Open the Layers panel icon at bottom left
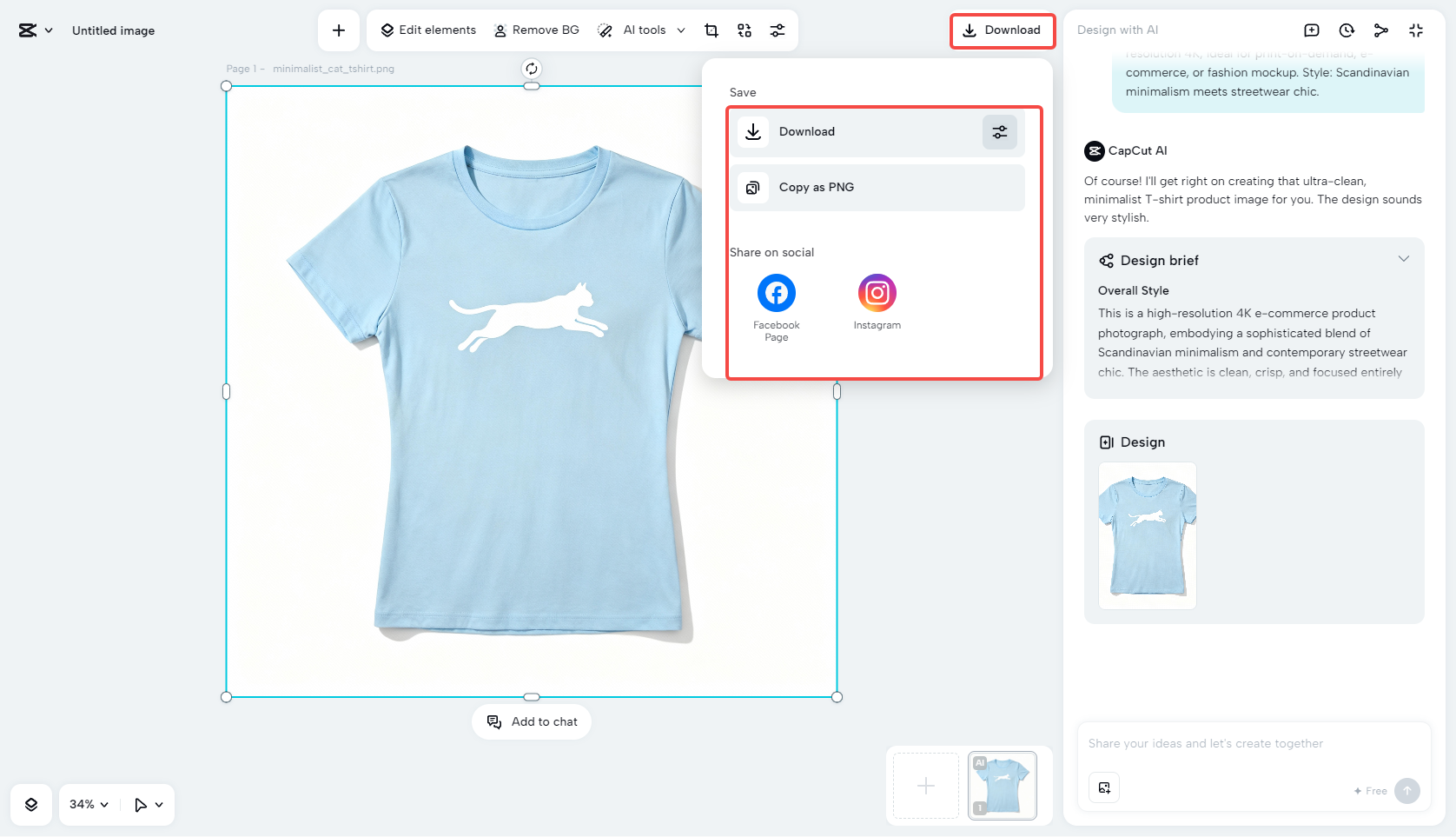 [30, 804]
